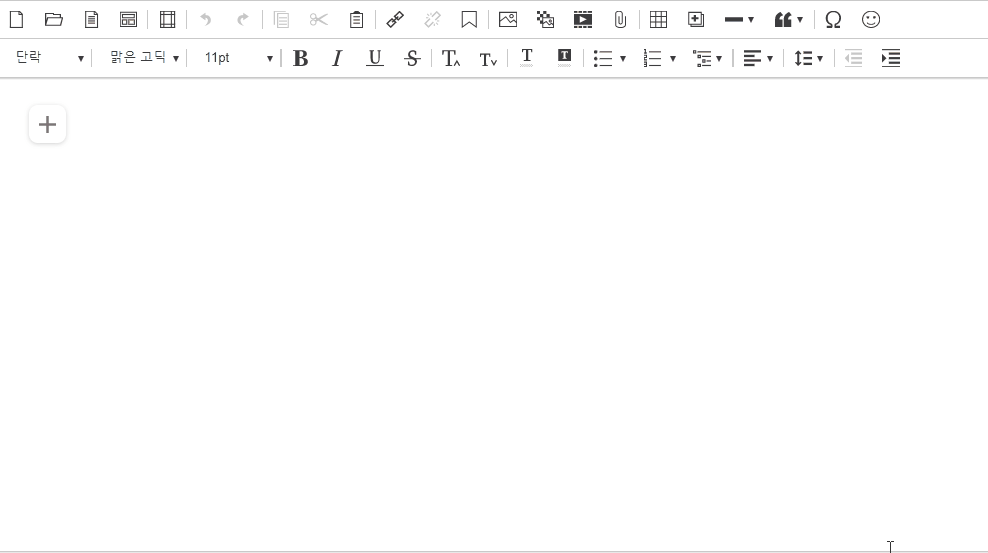Attach a file with the paperclip icon

click(x=620, y=19)
